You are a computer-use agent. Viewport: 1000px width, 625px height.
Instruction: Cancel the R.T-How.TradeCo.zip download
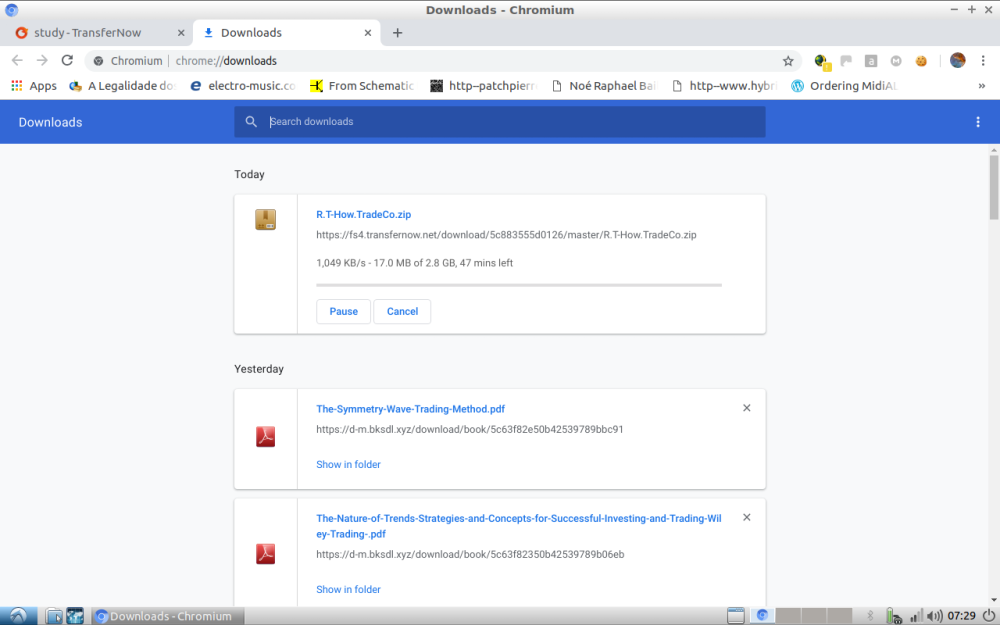point(402,311)
